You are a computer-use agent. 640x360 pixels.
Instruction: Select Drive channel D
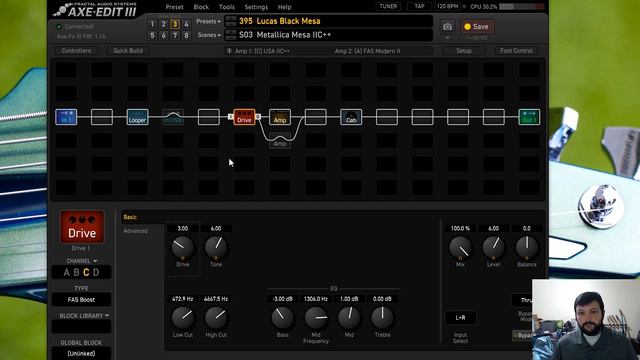point(96,273)
